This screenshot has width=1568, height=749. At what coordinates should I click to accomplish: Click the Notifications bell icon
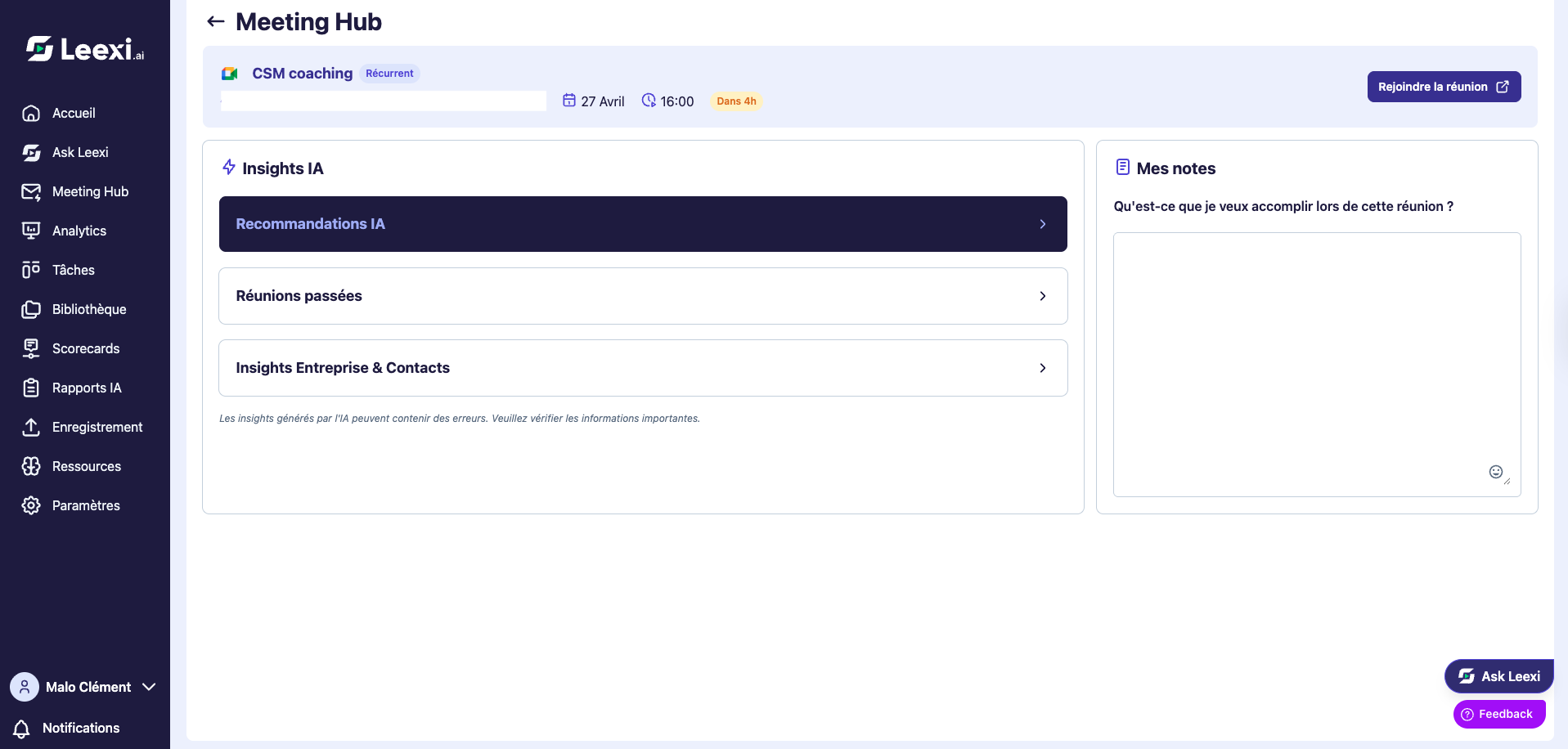[x=22, y=728]
